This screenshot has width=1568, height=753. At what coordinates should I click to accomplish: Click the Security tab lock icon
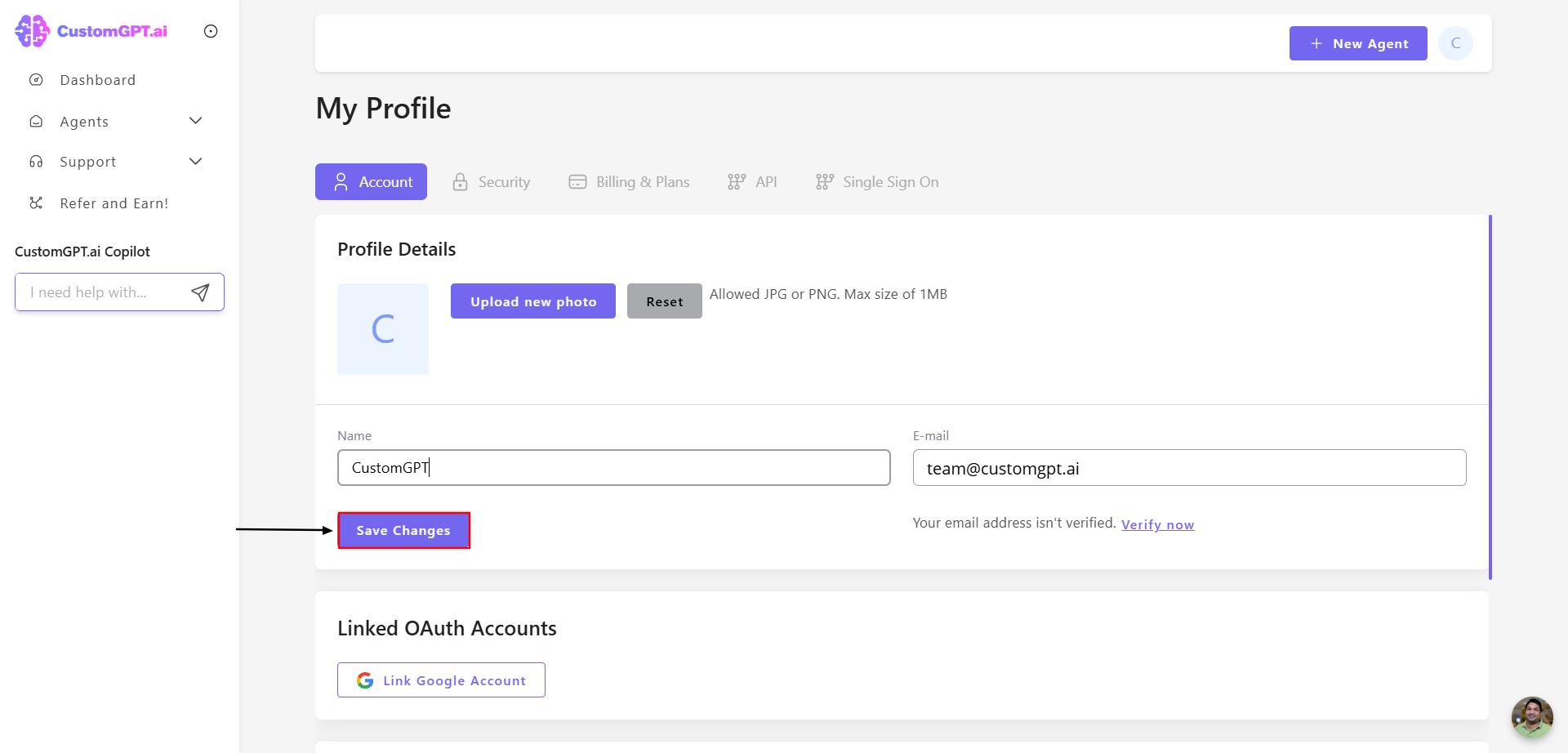(x=461, y=182)
